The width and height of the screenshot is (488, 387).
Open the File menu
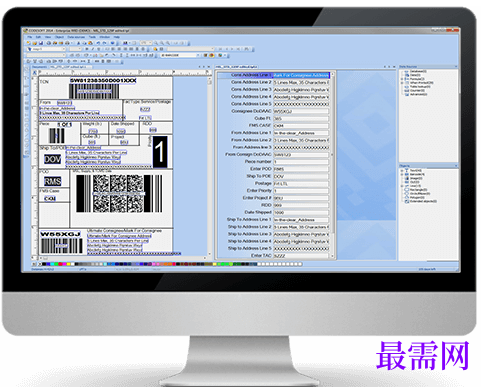(x=29, y=37)
